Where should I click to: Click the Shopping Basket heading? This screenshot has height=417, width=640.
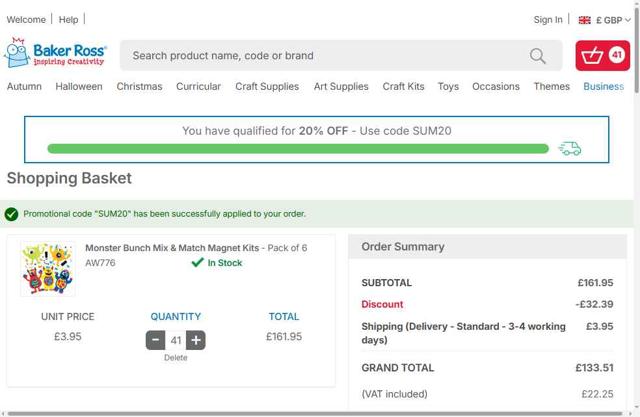tap(69, 178)
